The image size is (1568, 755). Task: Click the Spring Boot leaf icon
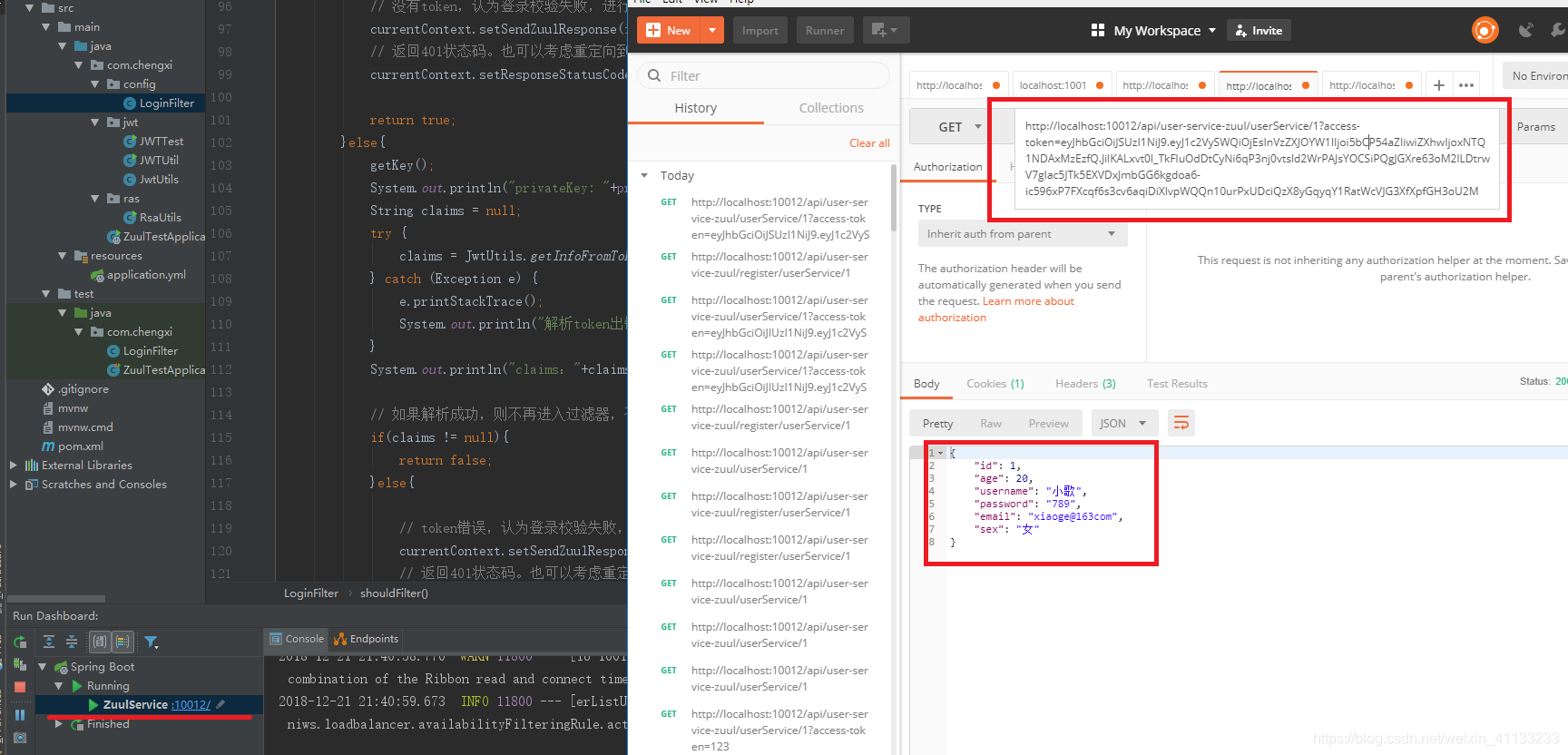pos(62,667)
